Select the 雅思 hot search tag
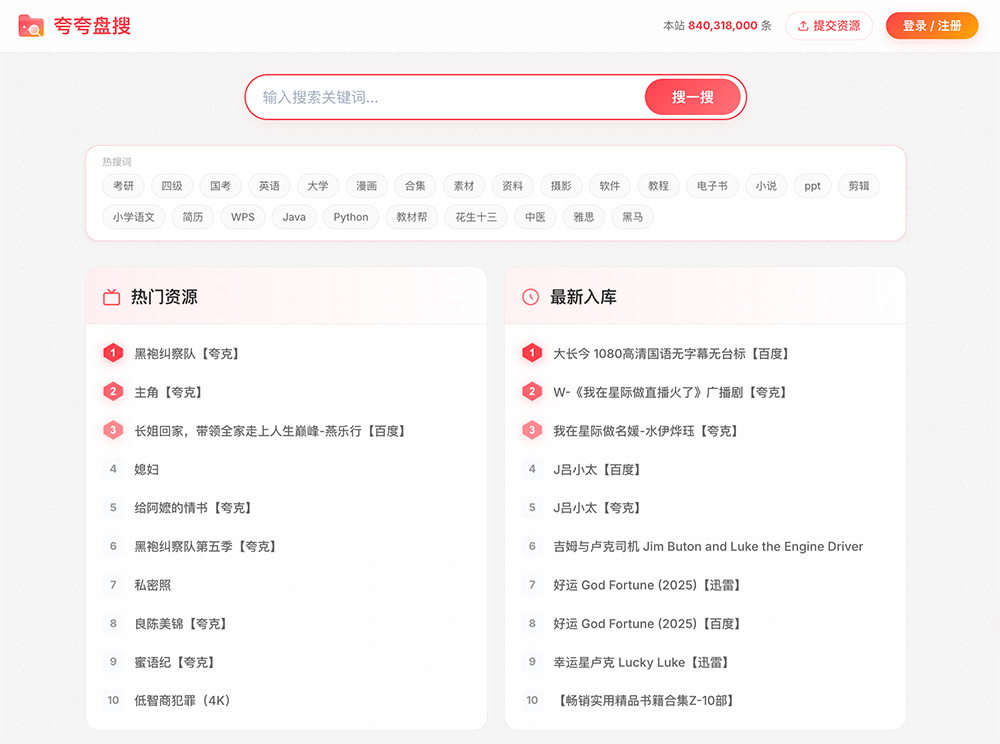The height and width of the screenshot is (744, 1000). click(584, 217)
